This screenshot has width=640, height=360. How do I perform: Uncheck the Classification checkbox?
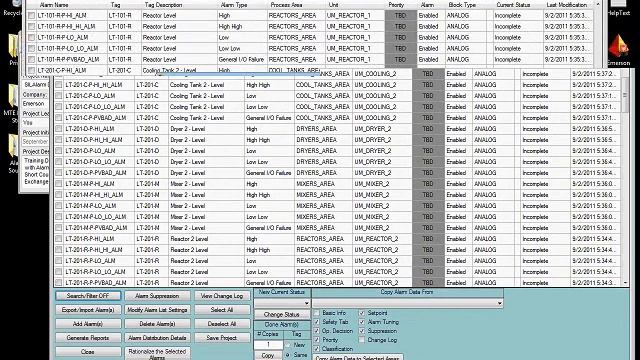click(x=317, y=349)
